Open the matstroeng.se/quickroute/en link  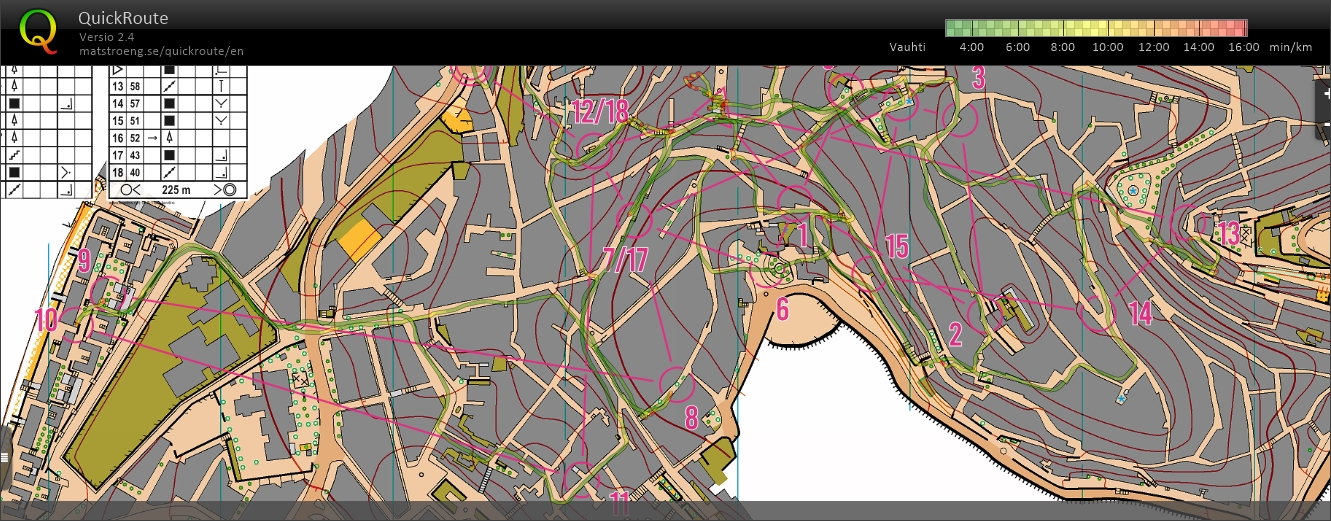162,51
